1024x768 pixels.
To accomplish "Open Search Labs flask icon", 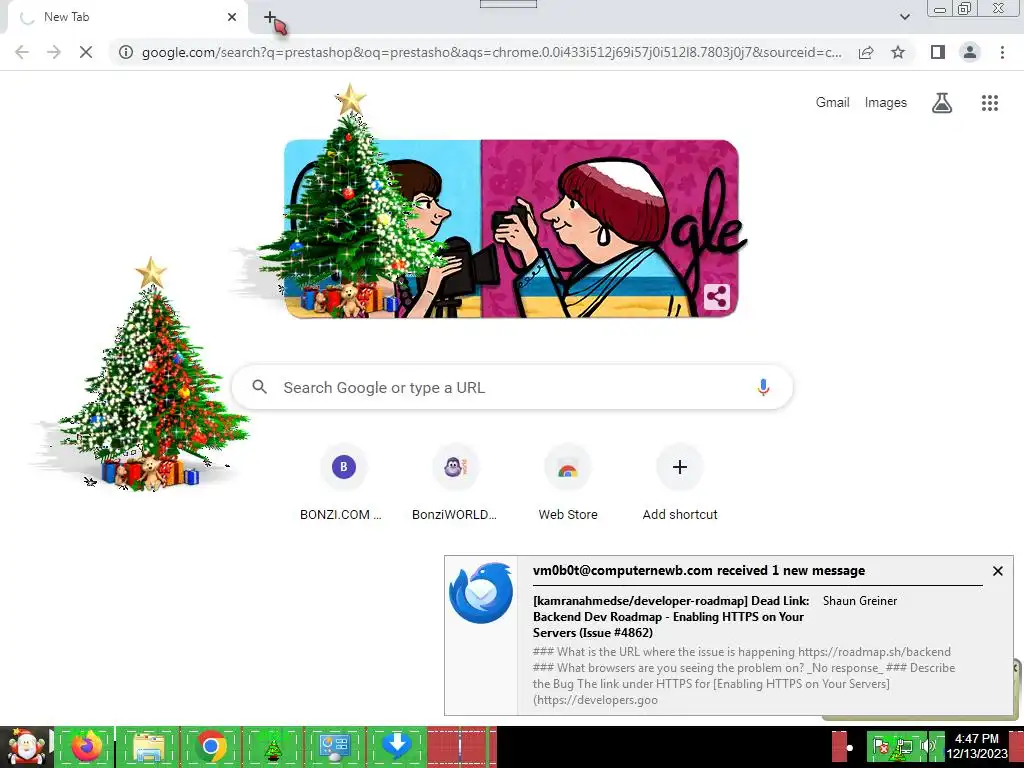I will 942,103.
